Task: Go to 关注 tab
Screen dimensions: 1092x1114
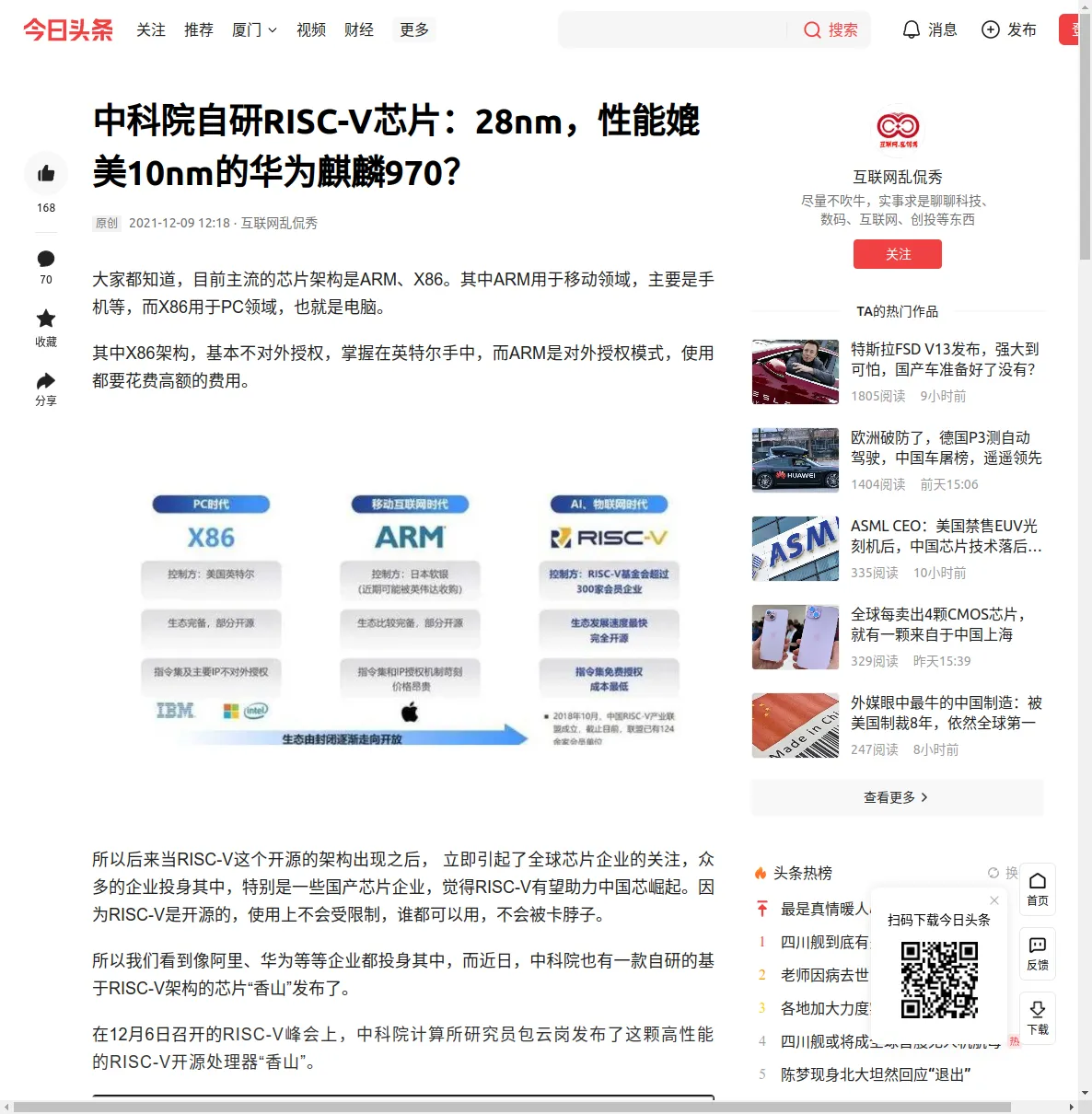Action: pos(151,29)
